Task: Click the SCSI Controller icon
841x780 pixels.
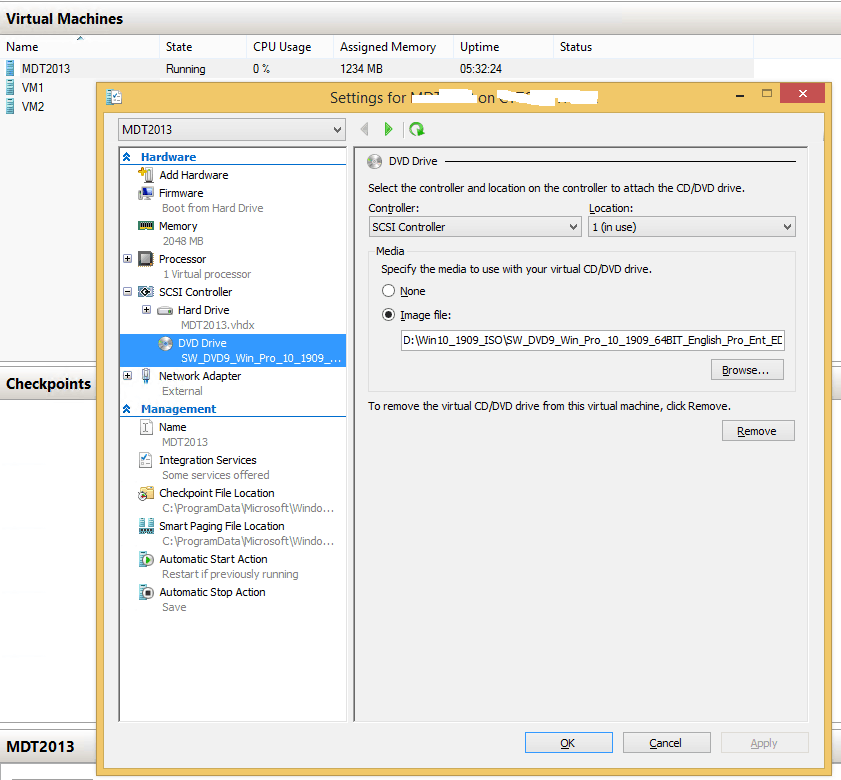Action: (x=146, y=292)
